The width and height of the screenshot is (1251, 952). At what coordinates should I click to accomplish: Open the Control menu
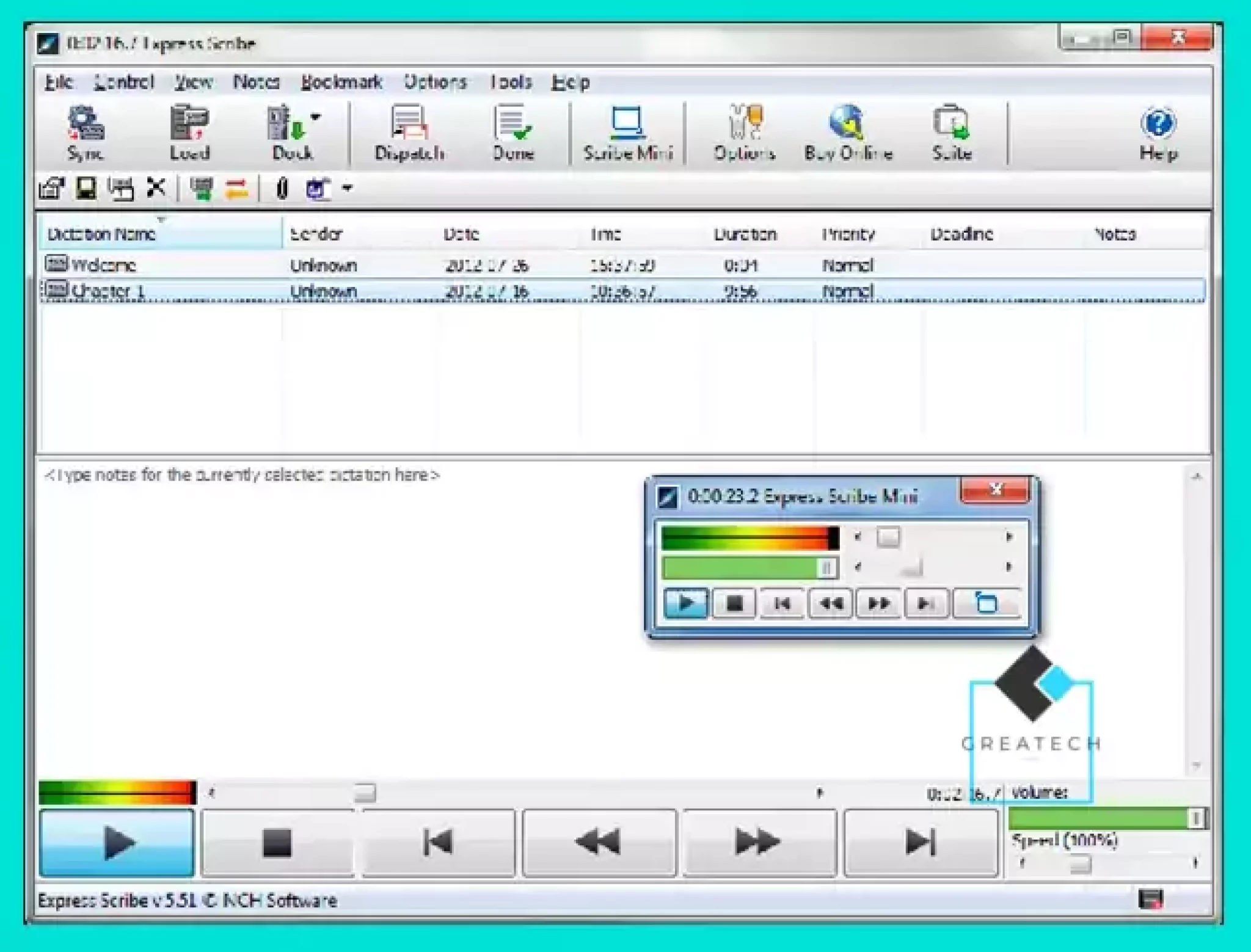pyautogui.click(x=124, y=82)
